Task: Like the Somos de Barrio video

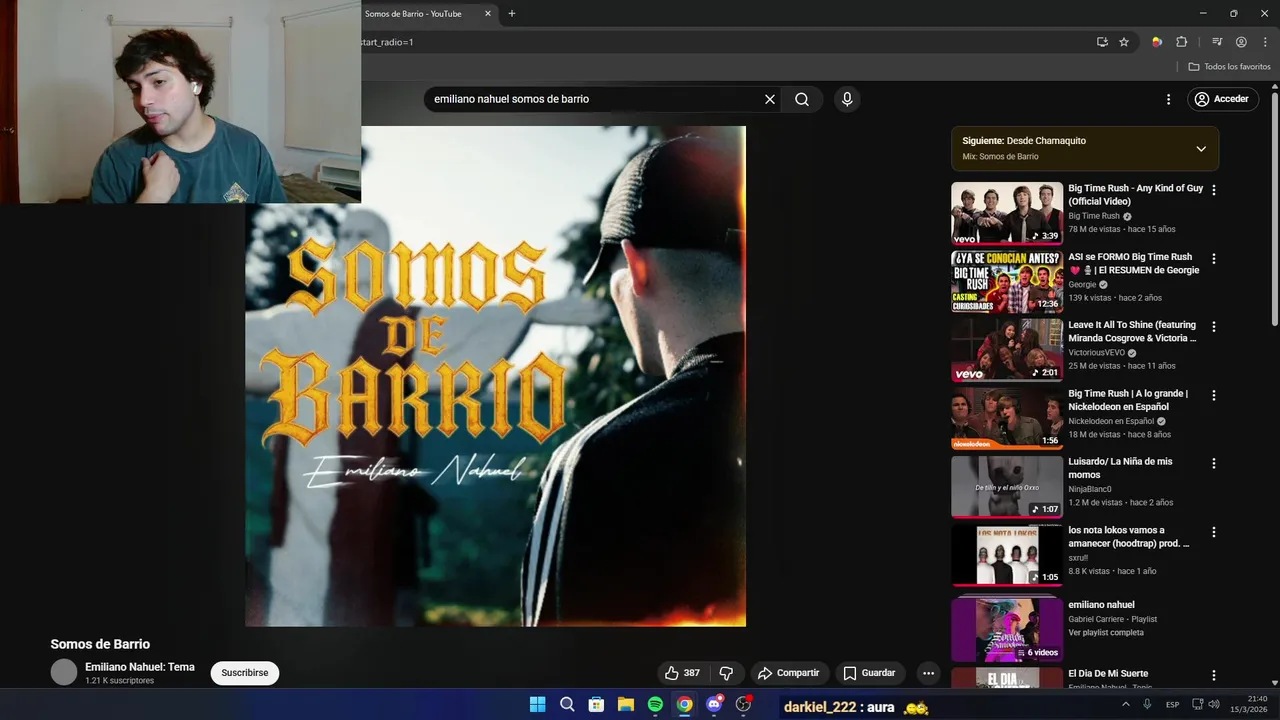Action: click(x=682, y=673)
